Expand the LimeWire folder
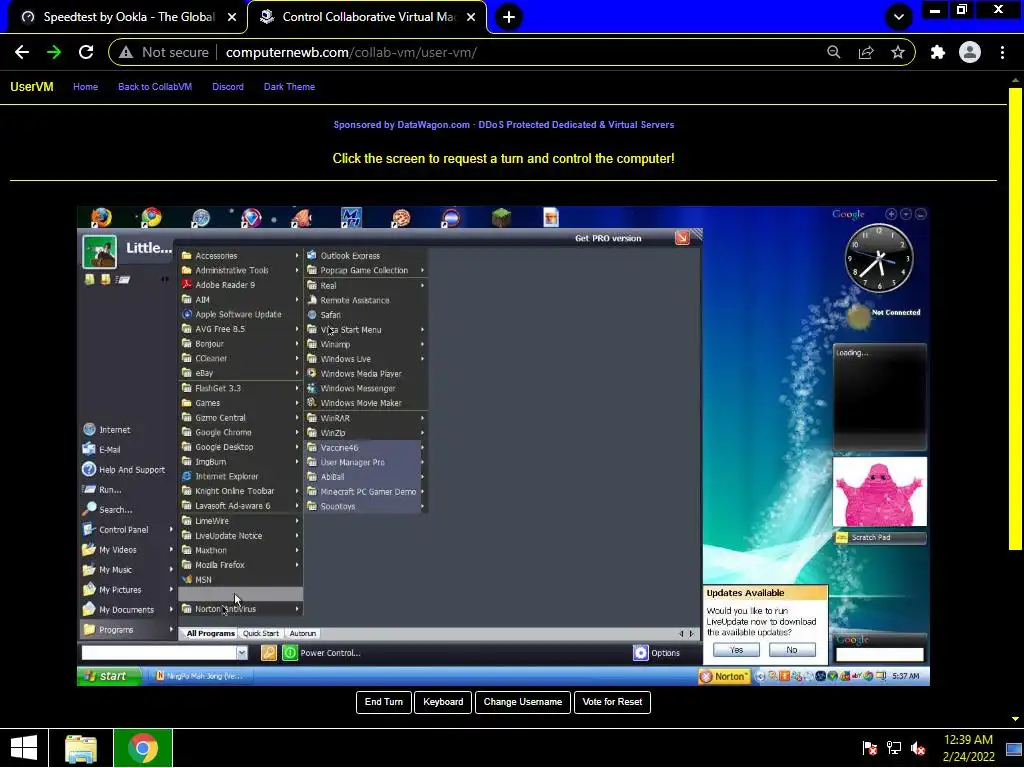This screenshot has width=1024, height=768. pos(240,520)
